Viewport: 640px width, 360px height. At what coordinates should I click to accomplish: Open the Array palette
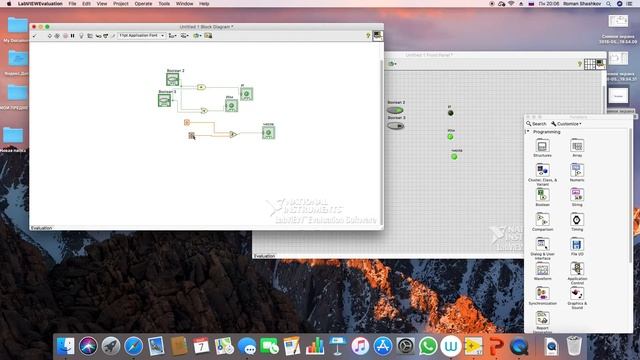577,146
